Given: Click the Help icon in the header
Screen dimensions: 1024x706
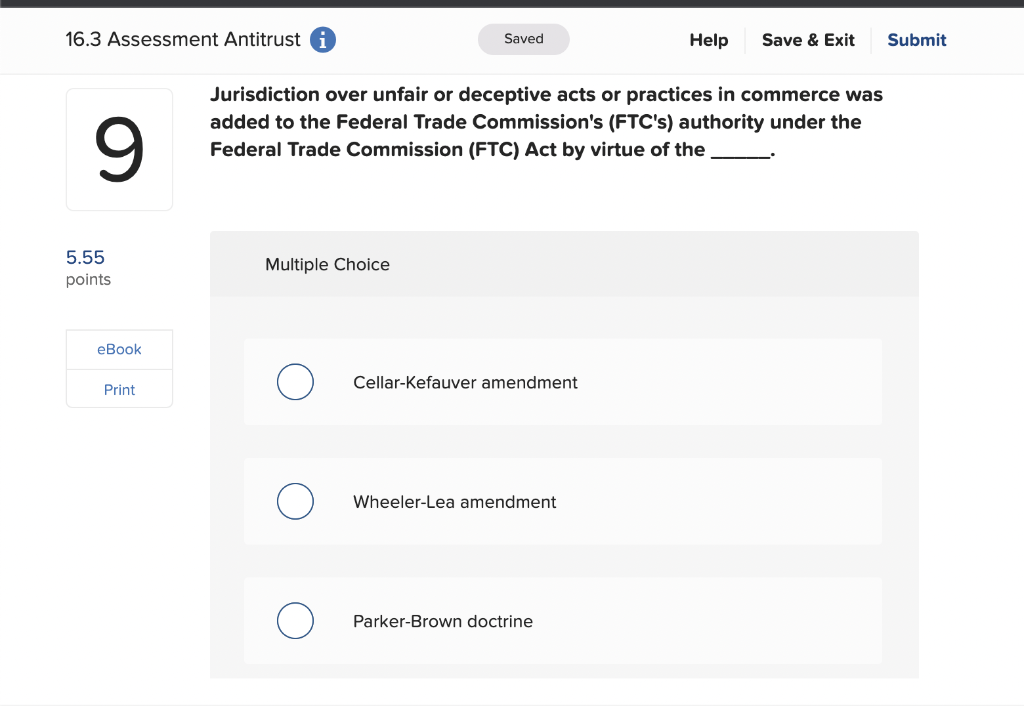Looking at the screenshot, I should coord(708,40).
